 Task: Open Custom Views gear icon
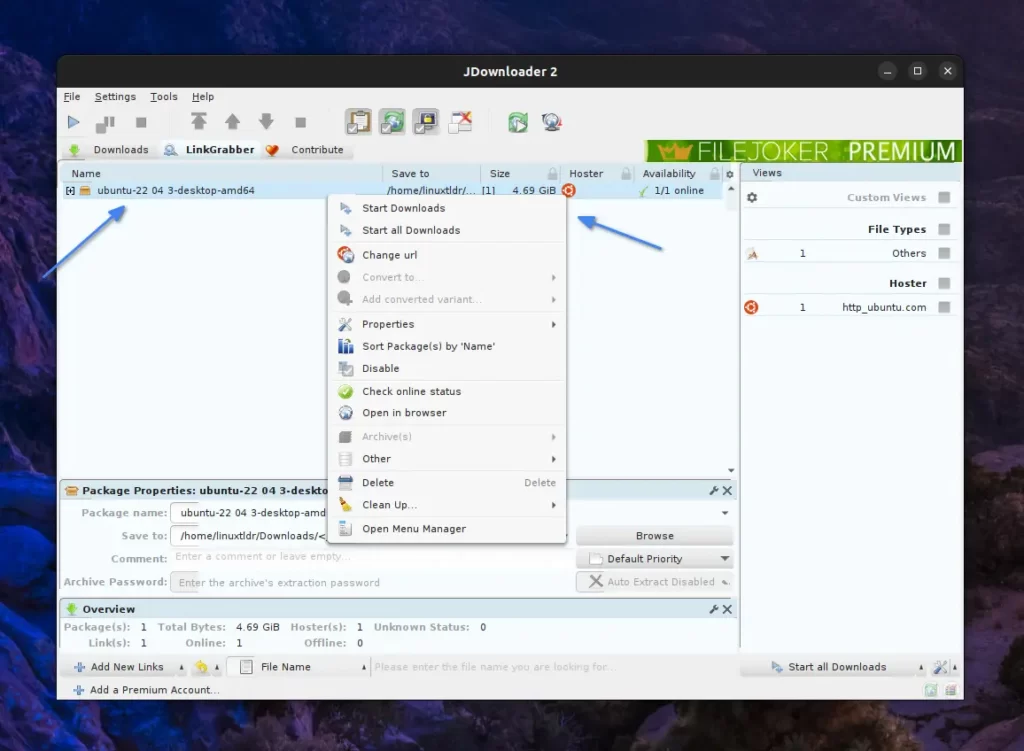tap(752, 197)
